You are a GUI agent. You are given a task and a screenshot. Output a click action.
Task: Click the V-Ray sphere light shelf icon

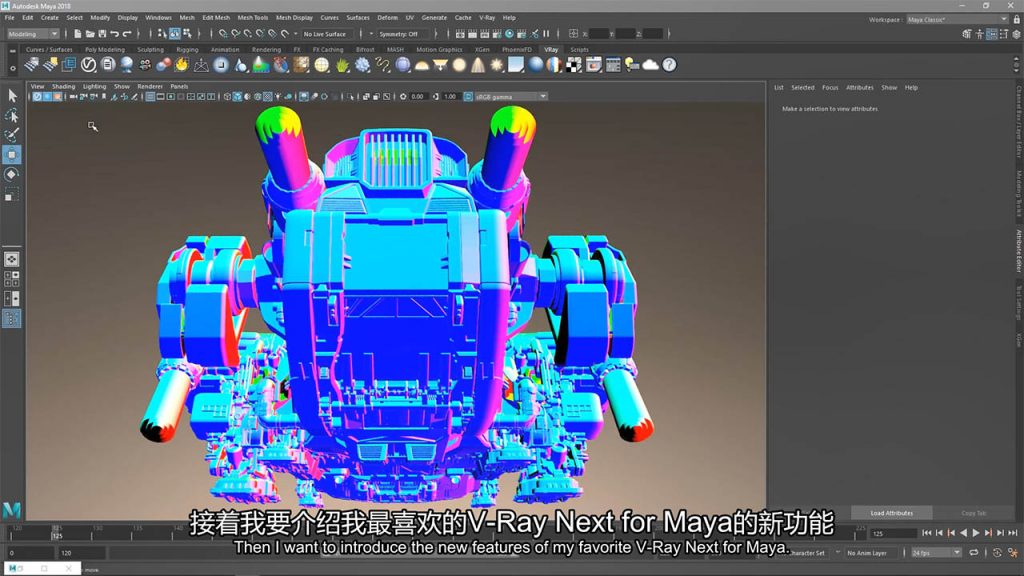click(x=460, y=65)
